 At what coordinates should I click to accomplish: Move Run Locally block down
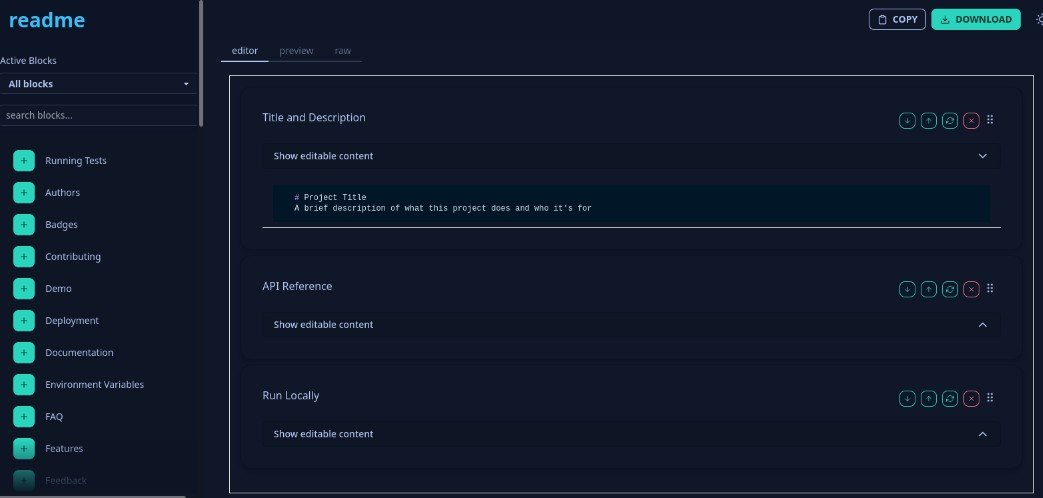click(x=907, y=398)
